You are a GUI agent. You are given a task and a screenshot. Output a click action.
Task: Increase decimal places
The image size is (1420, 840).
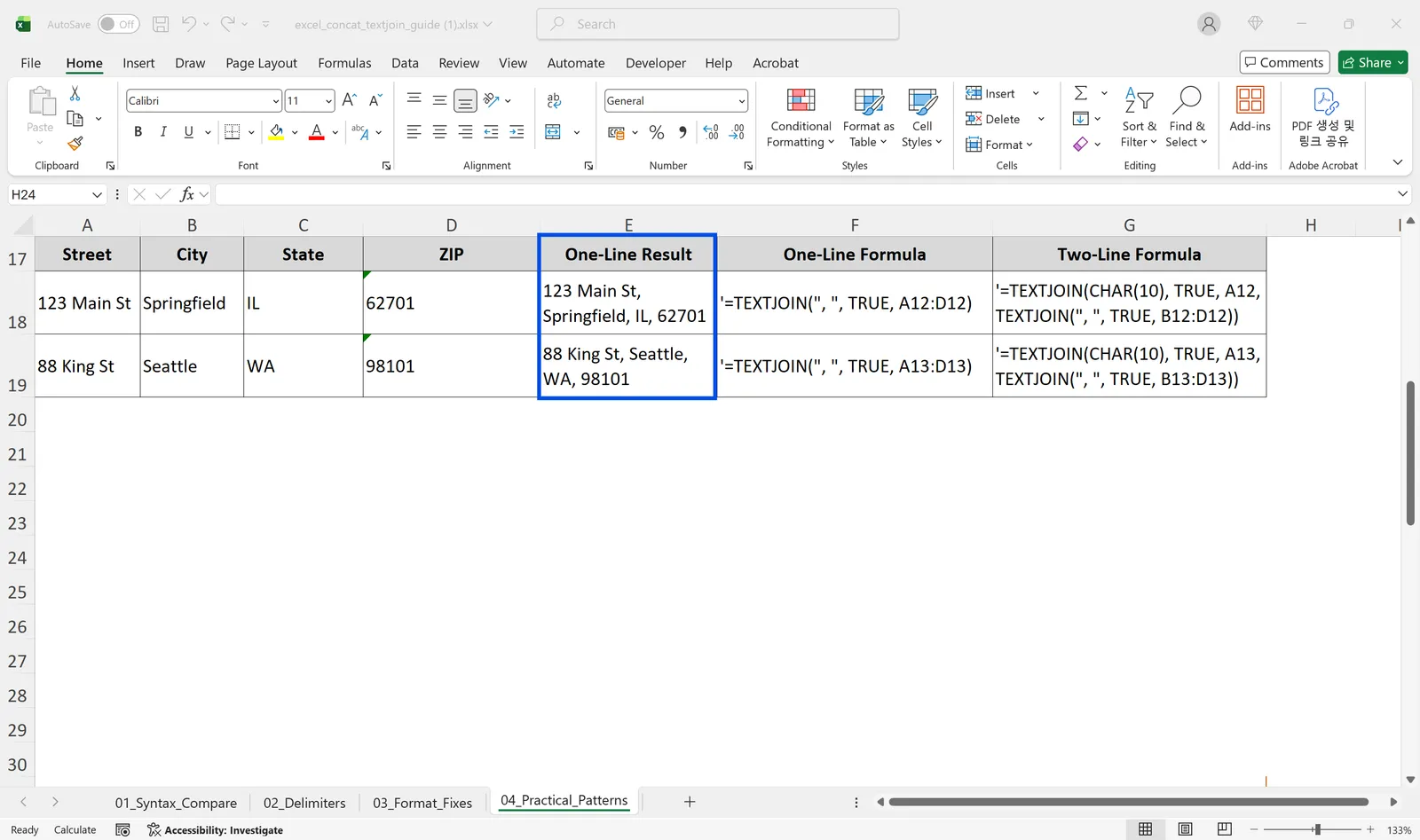[711, 132]
